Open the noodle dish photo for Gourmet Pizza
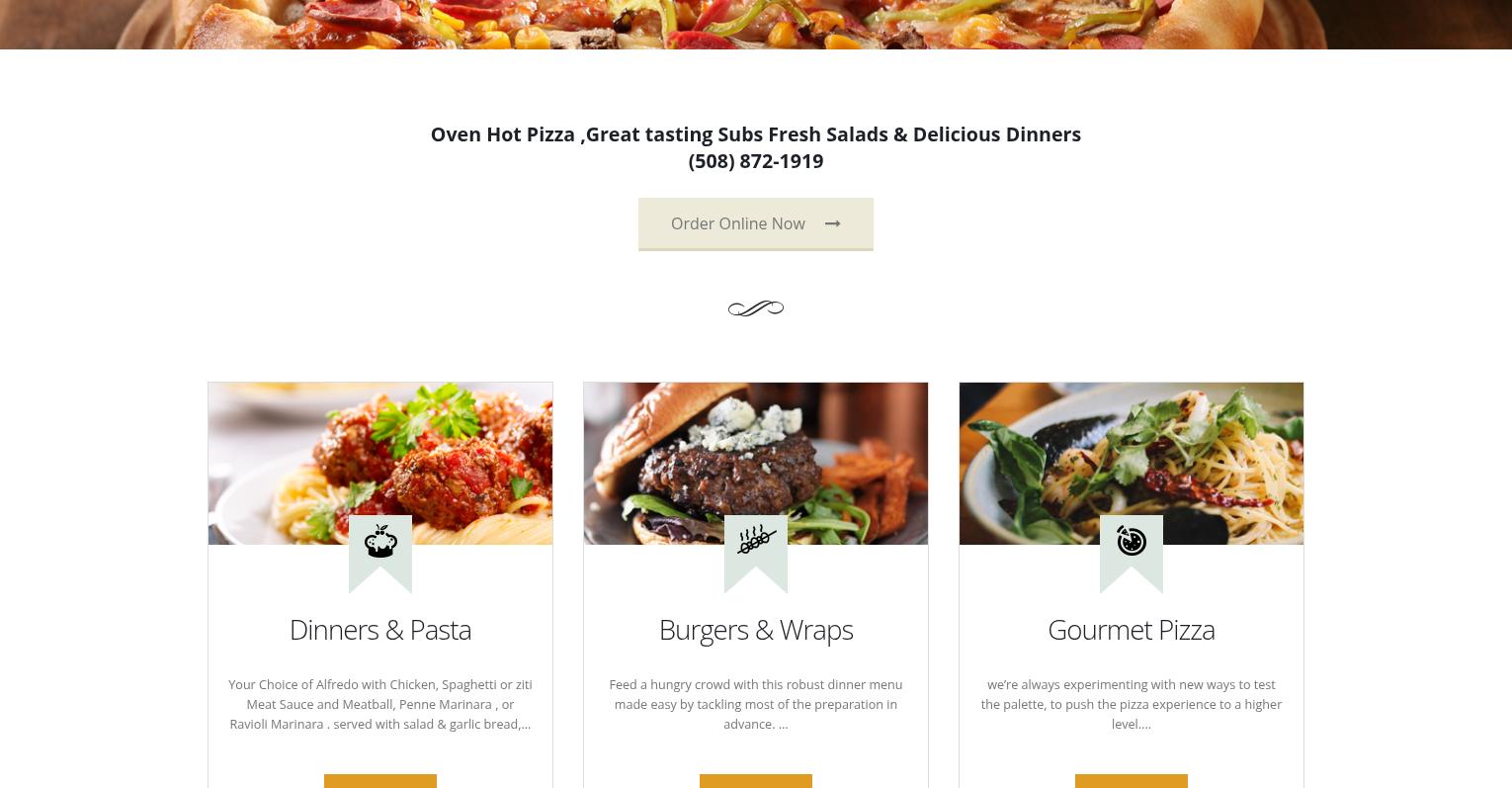Screen dimensions: 1512x788 click(1132, 463)
